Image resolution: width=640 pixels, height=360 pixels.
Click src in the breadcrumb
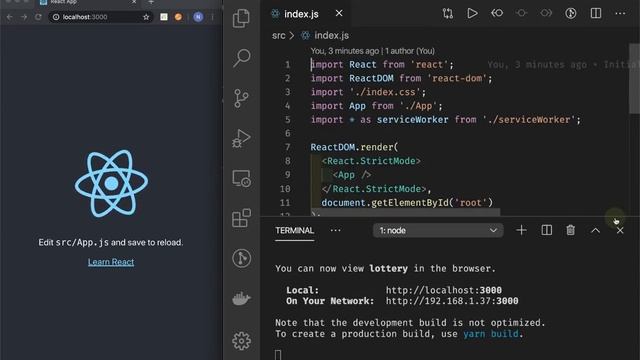coord(279,36)
